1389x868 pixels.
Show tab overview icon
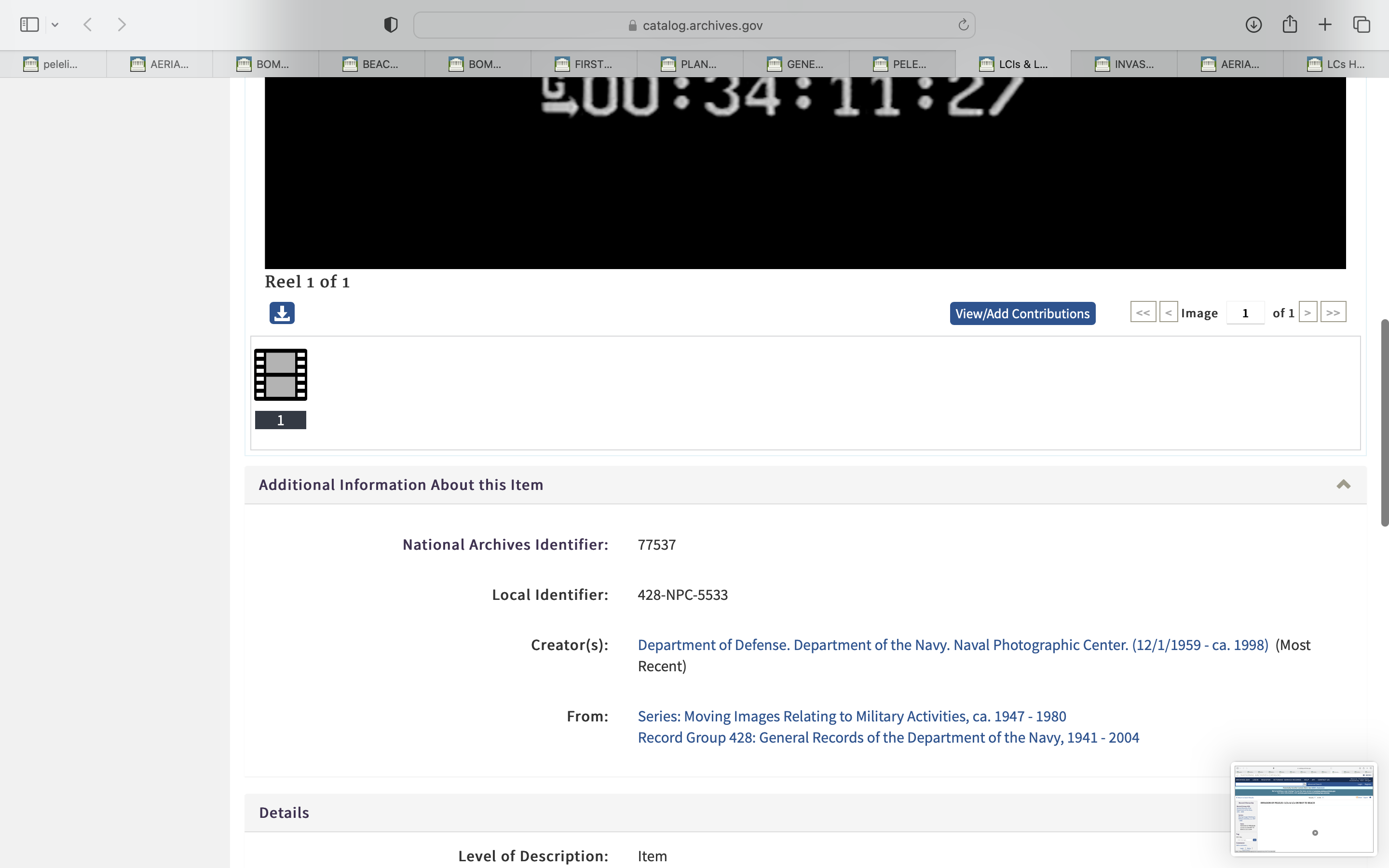pyautogui.click(x=1362, y=25)
